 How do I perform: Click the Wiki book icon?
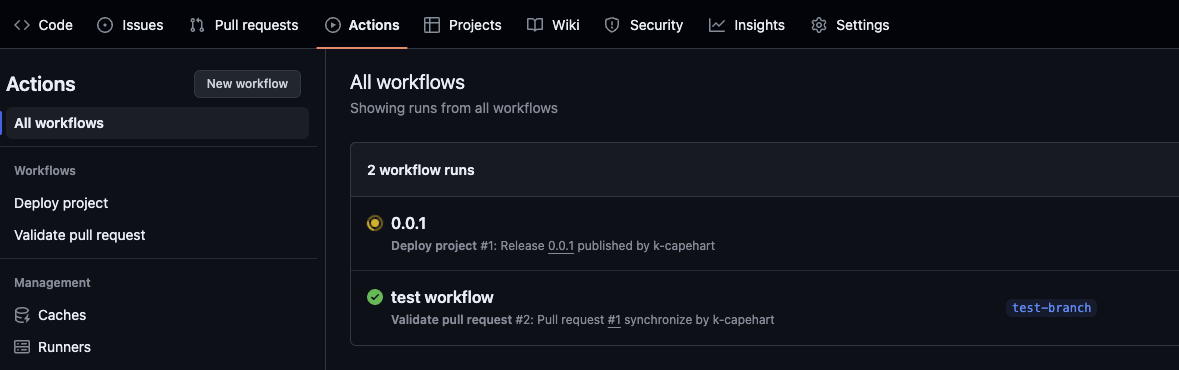[x=535, y=25]
